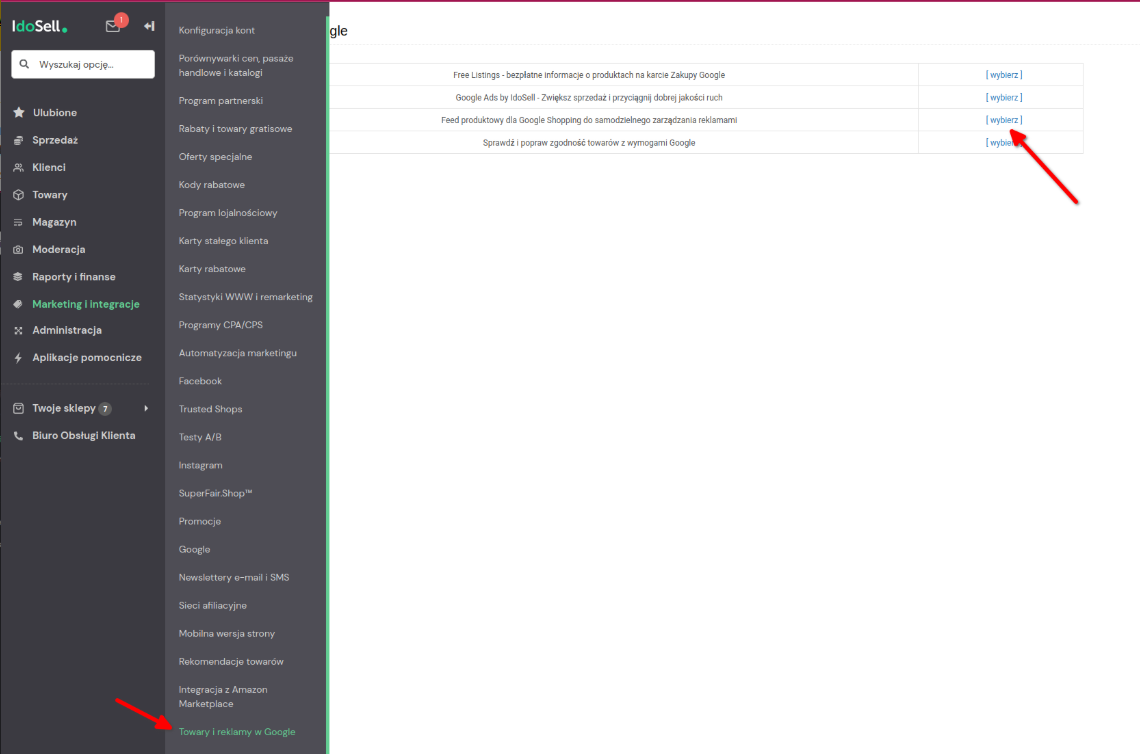Click Sprawdź i popraw zgodność towarów text

pyautogui.click(x=589, y=143)
